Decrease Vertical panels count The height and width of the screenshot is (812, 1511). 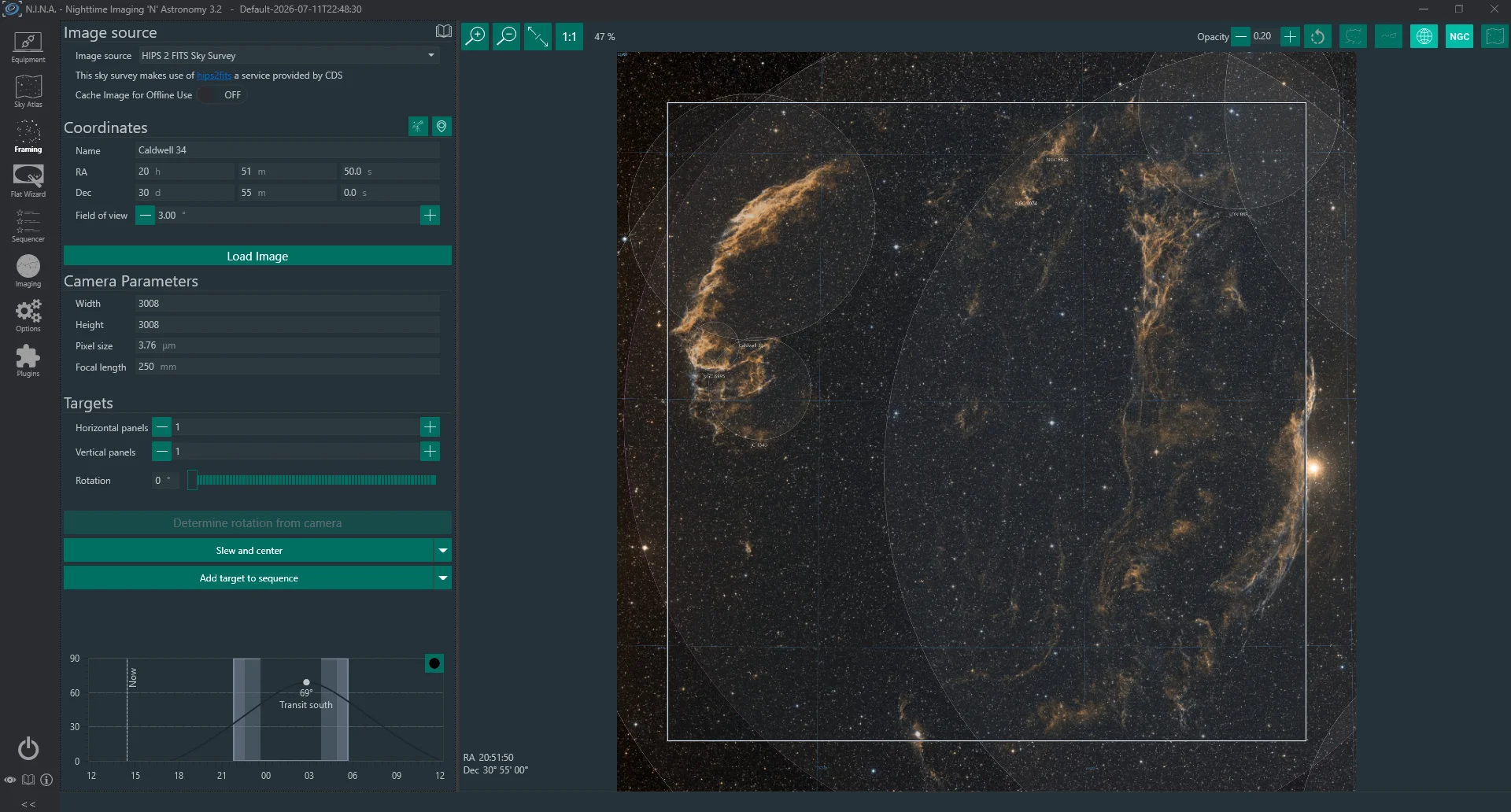click(x=161, y=452)
